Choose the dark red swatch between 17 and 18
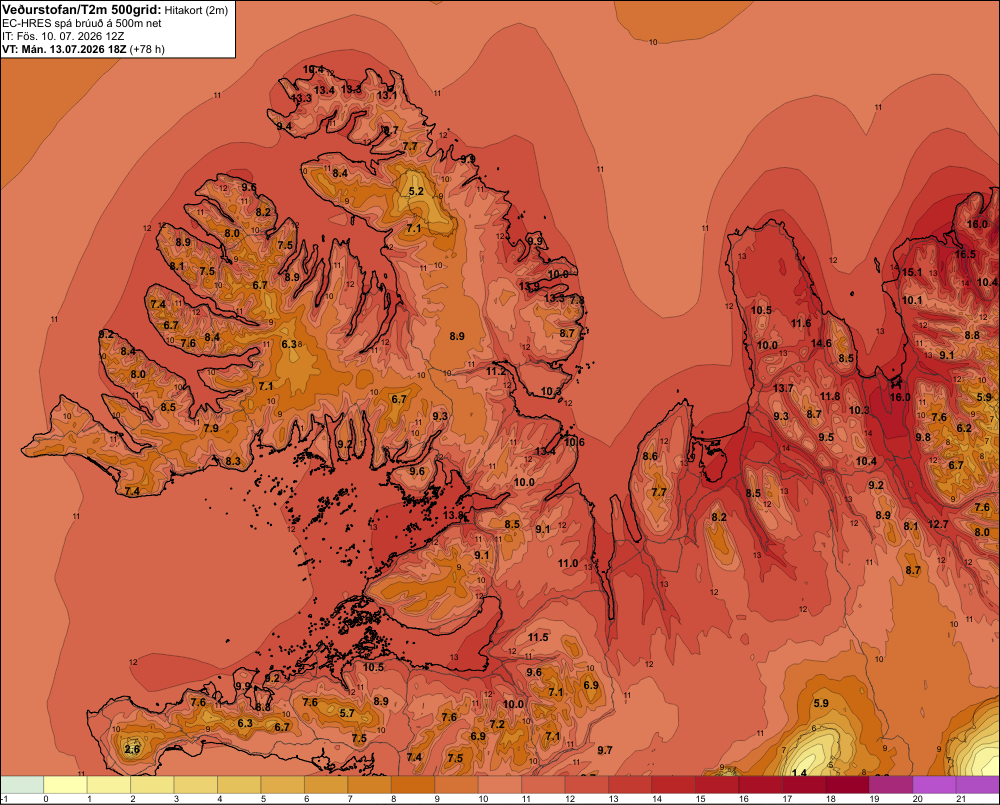1000x805 pixels. point(804,784)
